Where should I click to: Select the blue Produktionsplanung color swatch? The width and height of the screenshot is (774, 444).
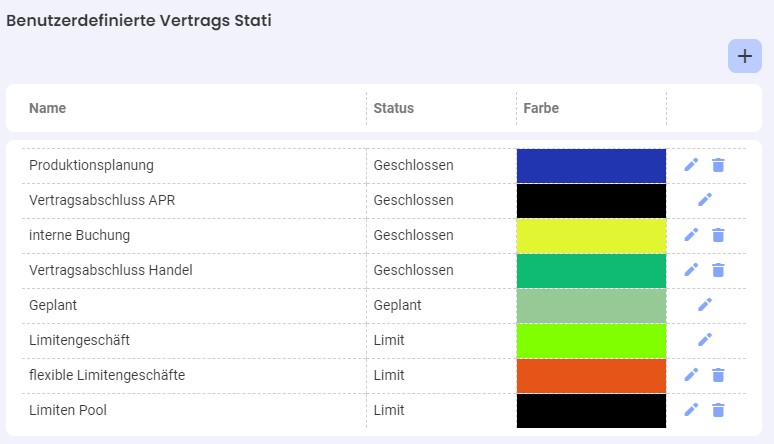pos(591,166)
